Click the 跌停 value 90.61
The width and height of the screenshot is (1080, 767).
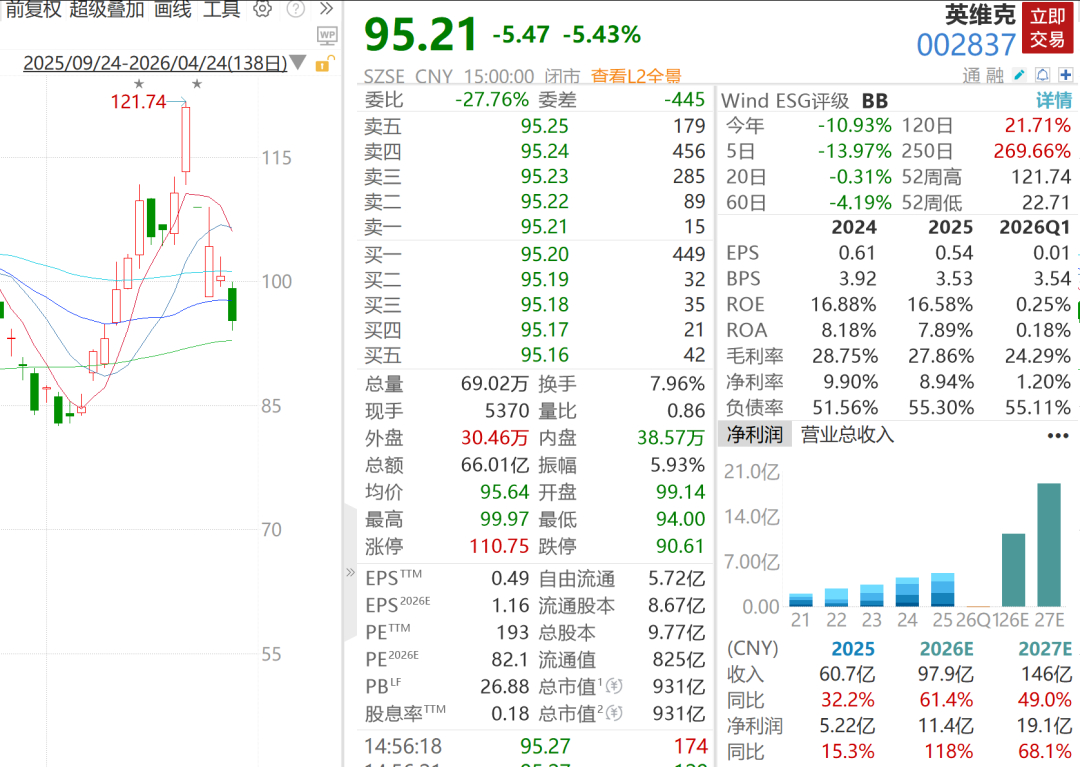click(x=680, y=546)
